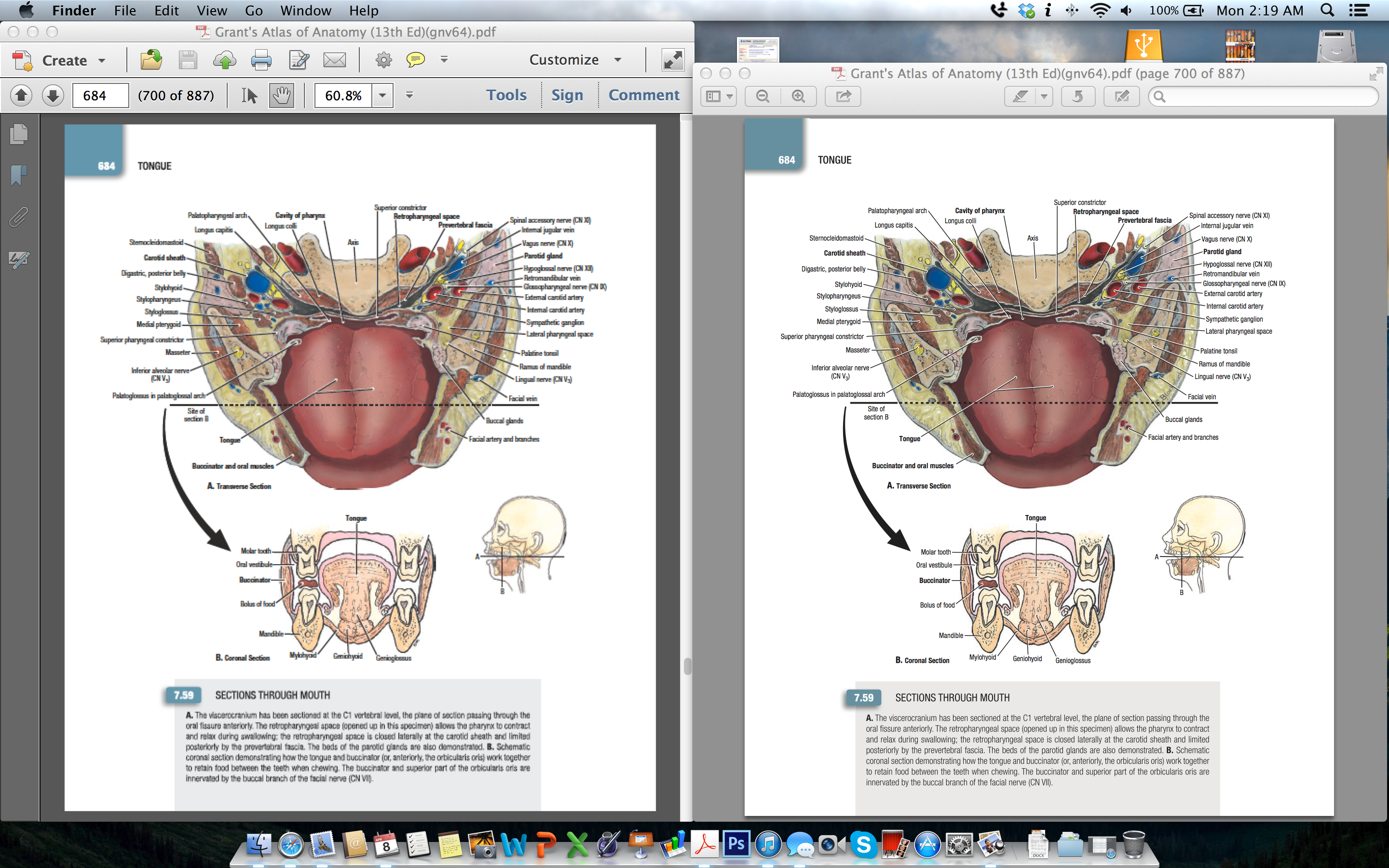
Task: Open the Trash in the Dock
Action: point(1133,844)
